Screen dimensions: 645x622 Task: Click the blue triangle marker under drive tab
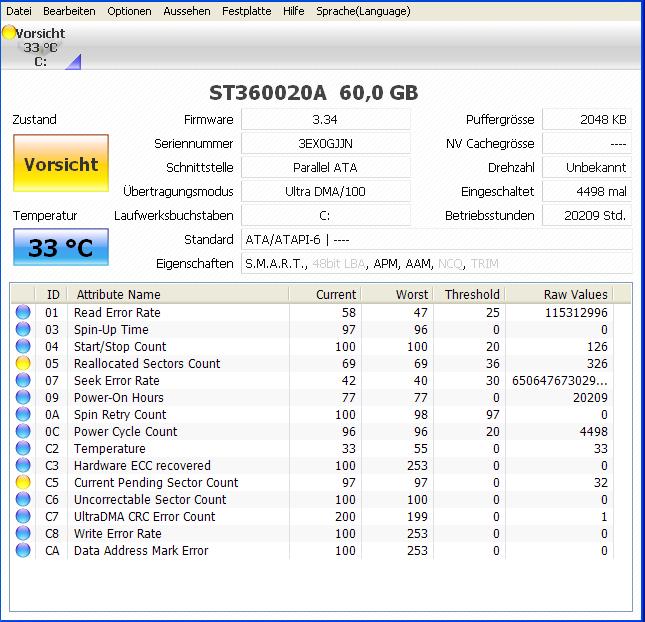pyautogui.click(x=75, y=62)
